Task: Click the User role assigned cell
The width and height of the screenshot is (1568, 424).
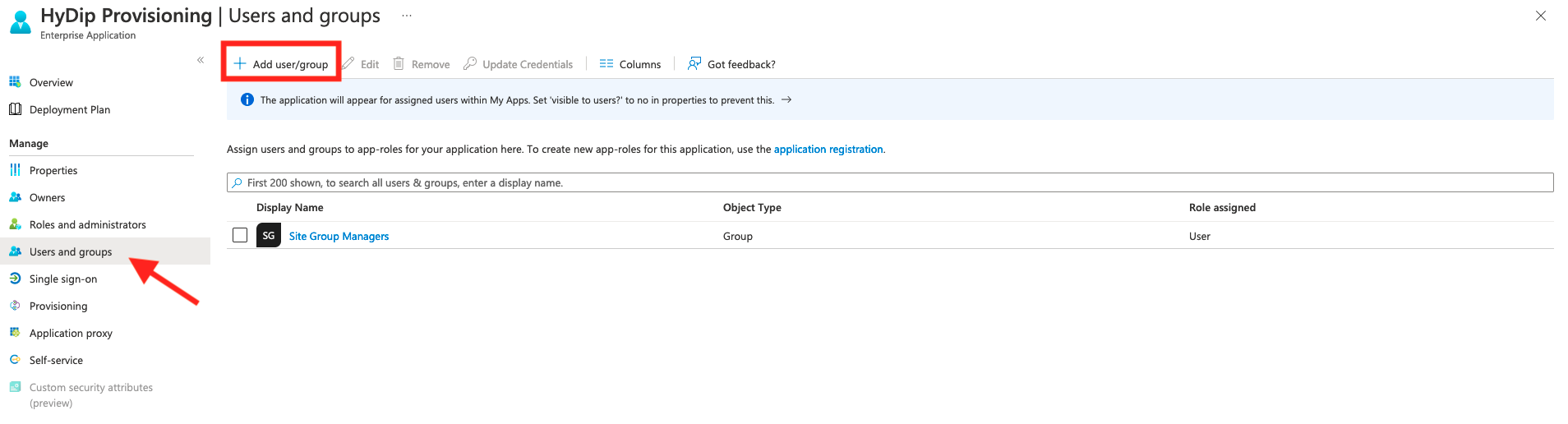Action: click(1200, 236)
